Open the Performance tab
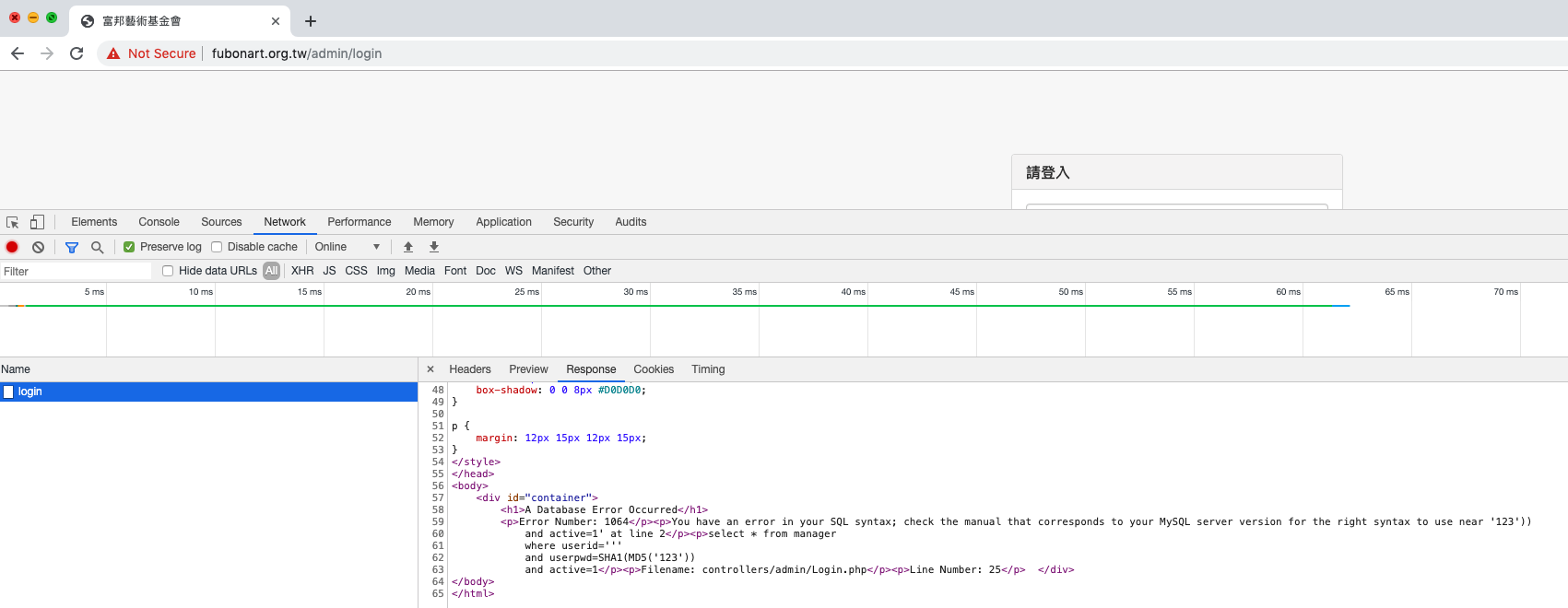Image resolution: width=1568 pixels, height=608 pixels. coord(360,222)
